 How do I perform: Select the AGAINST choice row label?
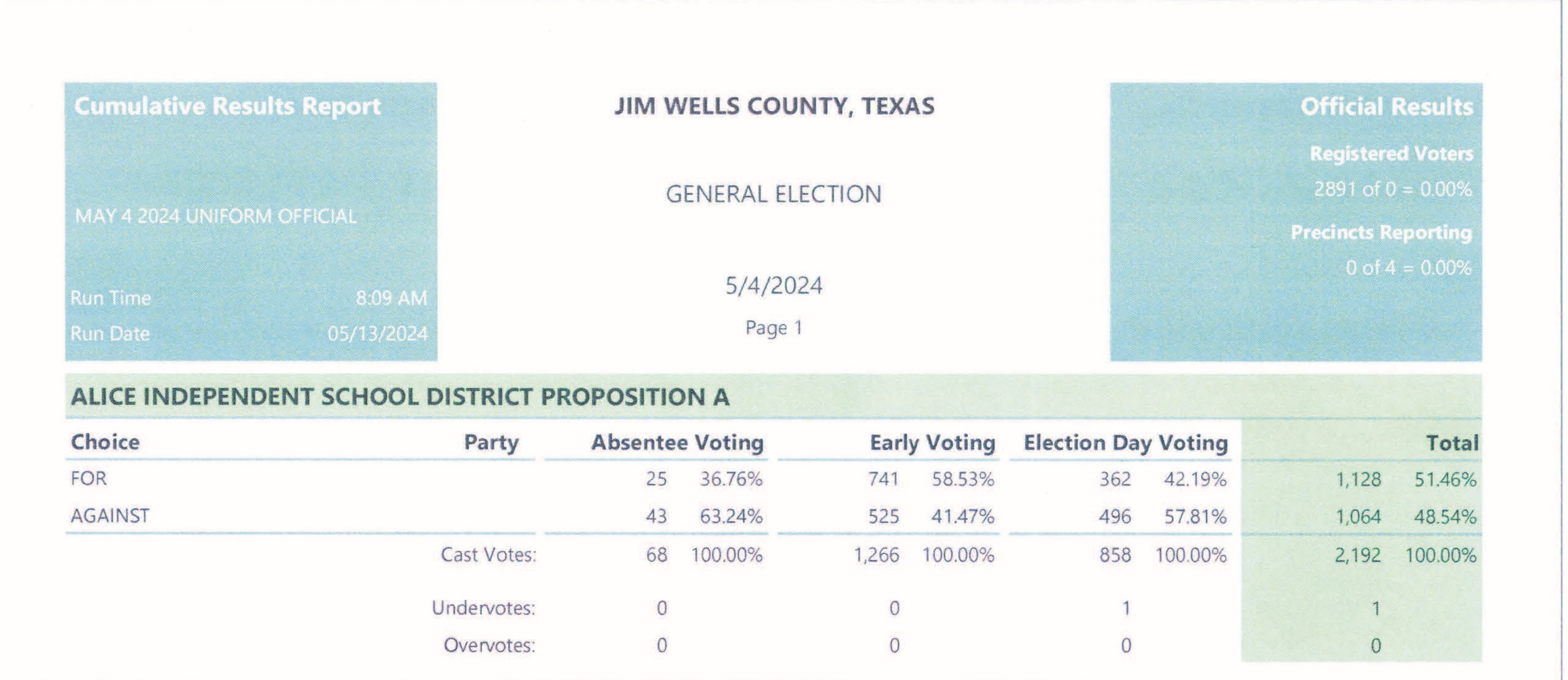[110, 515]
